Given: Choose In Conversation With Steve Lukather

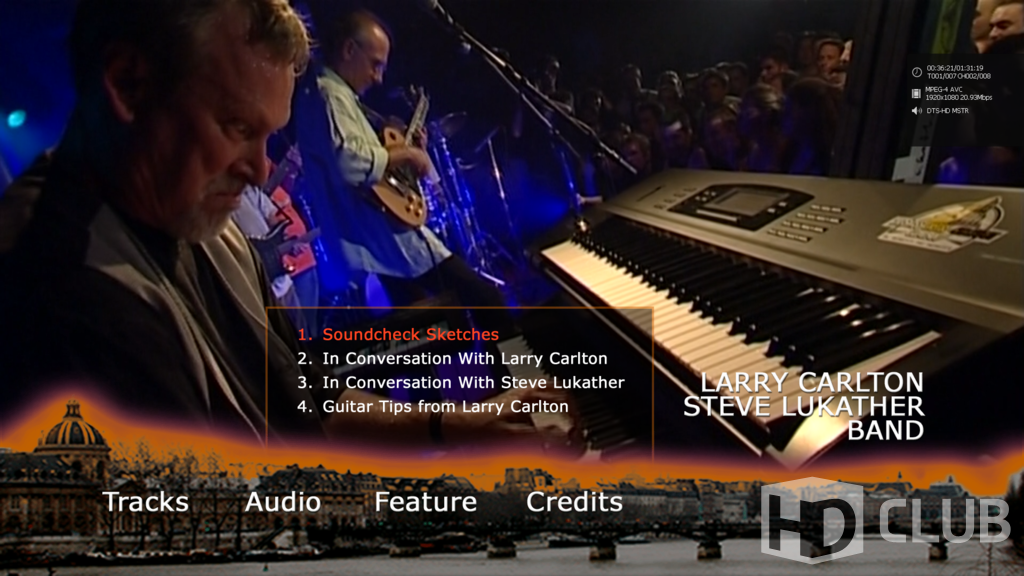Looking at the screenshot, I should (461, 382).
